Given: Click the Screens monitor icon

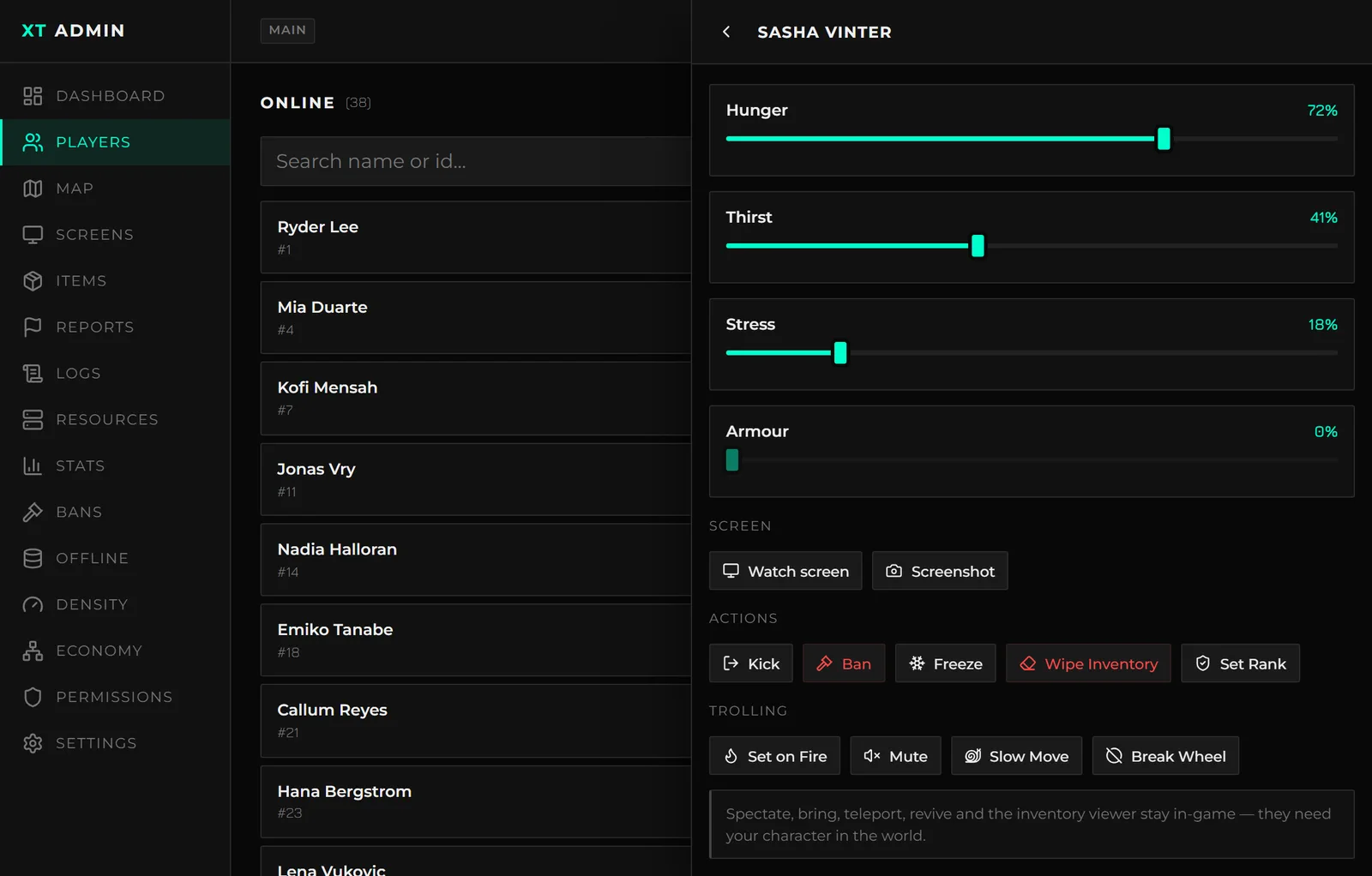Looking at the screenshot, I should coord(33,235).
